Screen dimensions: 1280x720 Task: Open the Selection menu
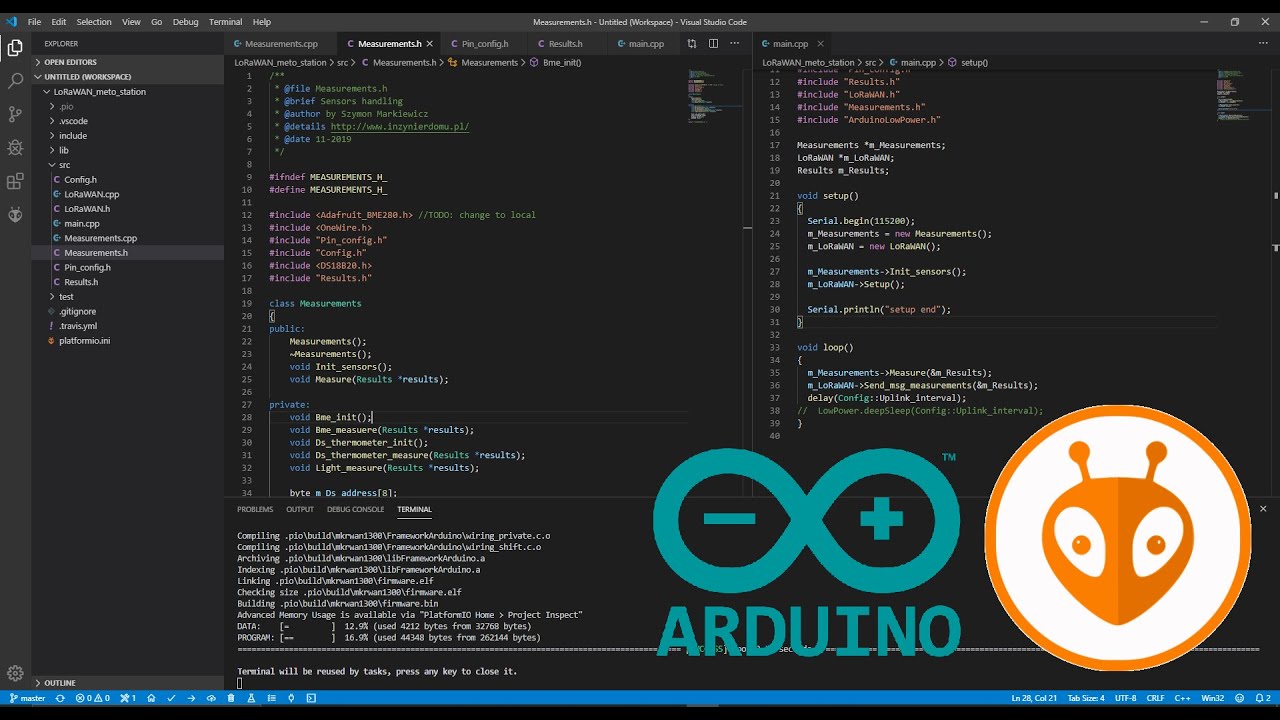click(94, 22)
